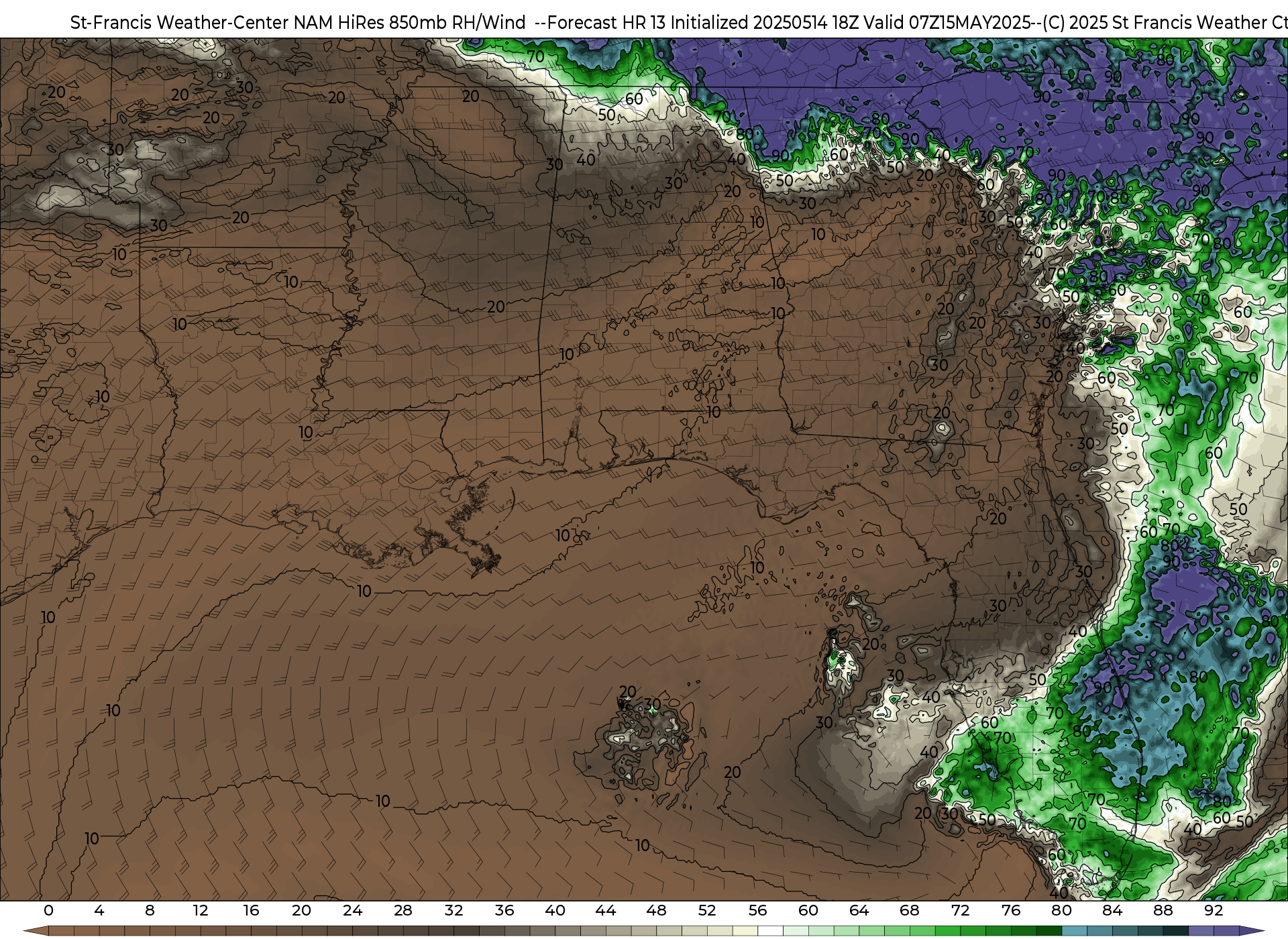The height and width of the screenshot is (939, 1288).
Task: Click the colorbar label "16"
Action: tap(251, 910)
